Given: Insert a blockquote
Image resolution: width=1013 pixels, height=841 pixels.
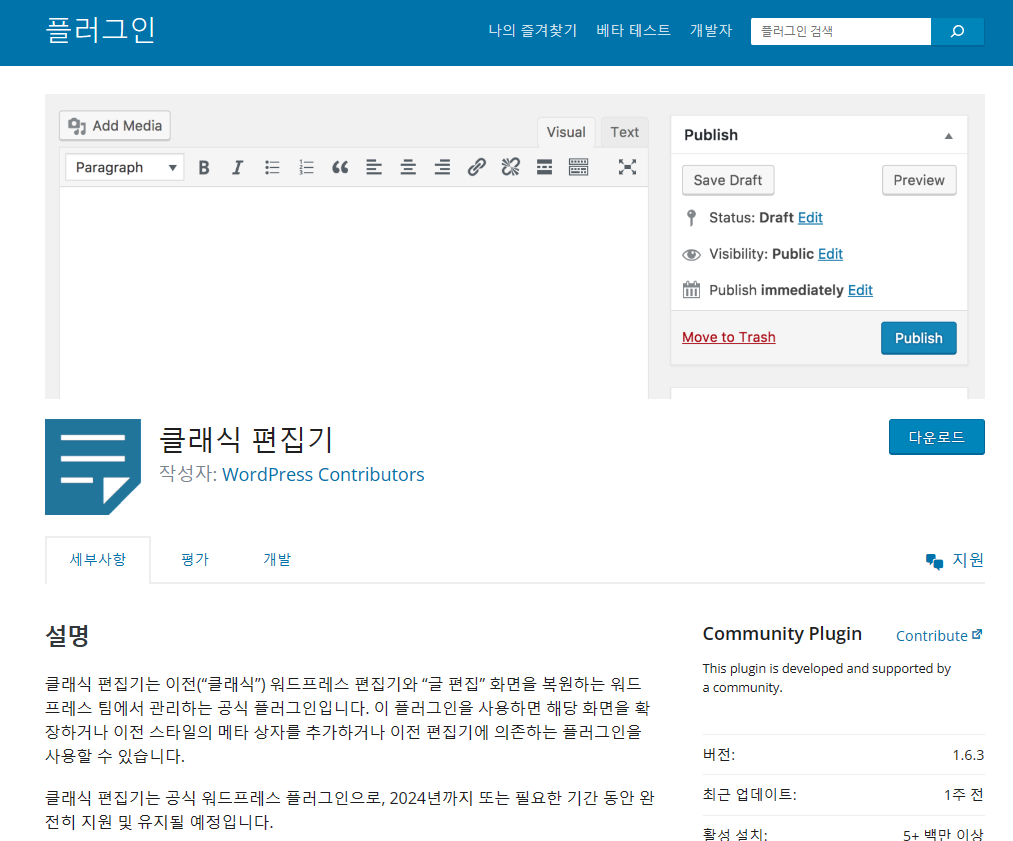Looking at the screenshot, I should coord(340,168).
